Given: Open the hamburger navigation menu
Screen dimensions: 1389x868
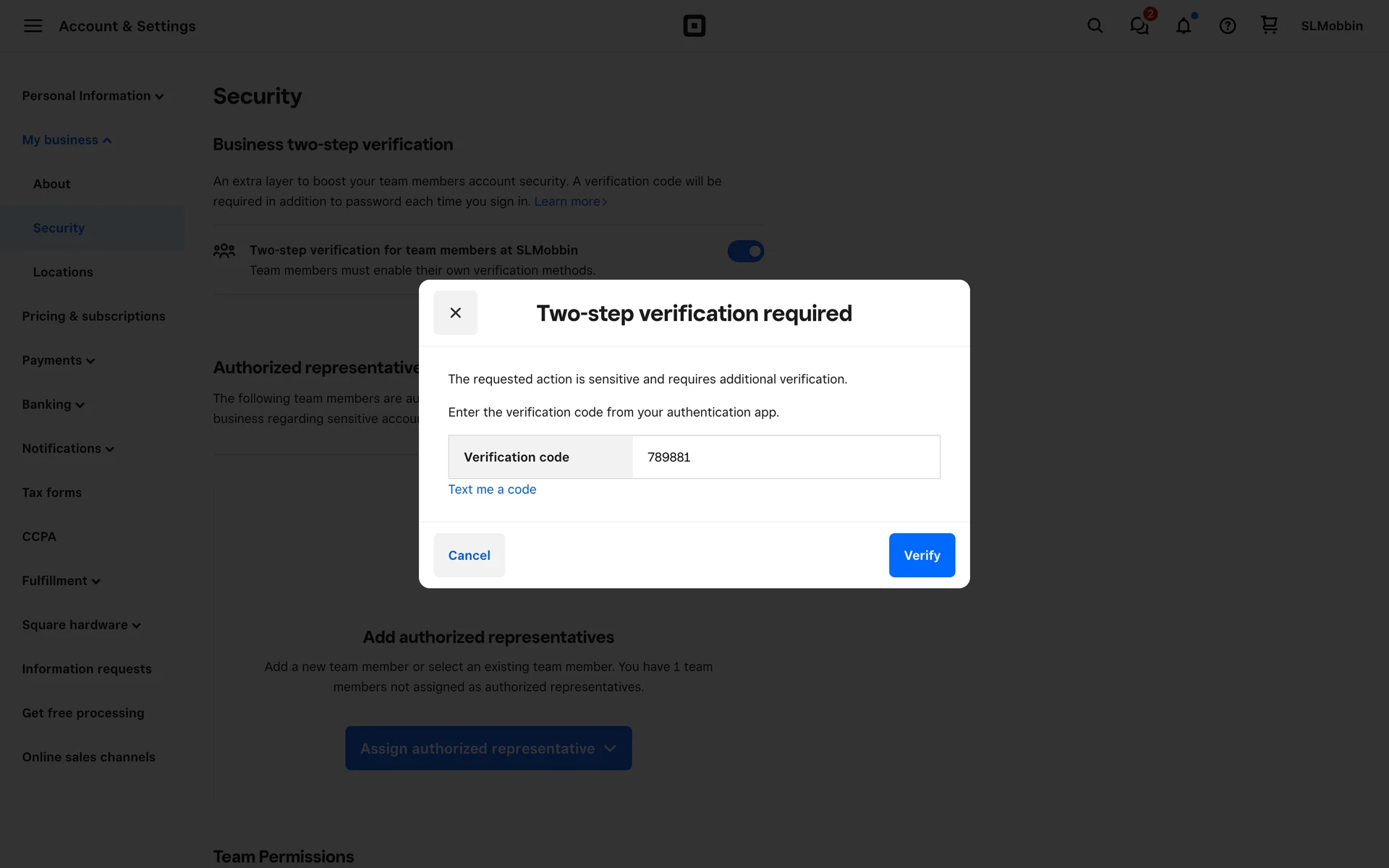Looking at the screenshot, I should (33, 26).
